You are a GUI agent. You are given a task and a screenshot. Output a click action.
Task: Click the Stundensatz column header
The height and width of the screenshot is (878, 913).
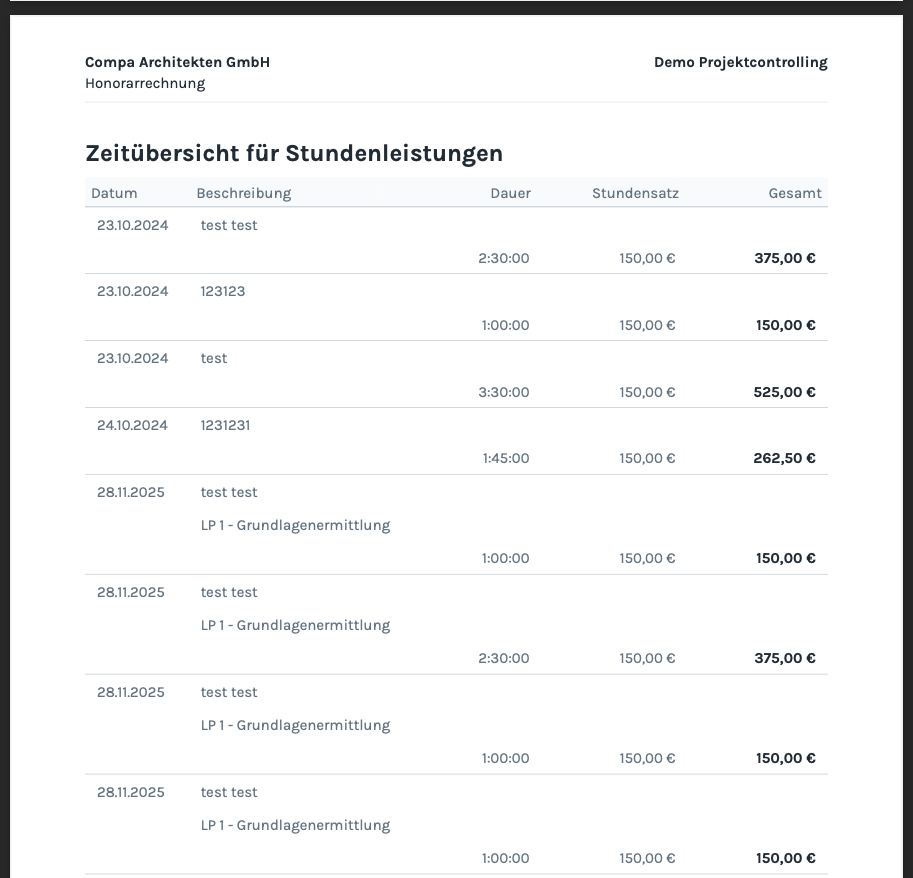point(635,193)
